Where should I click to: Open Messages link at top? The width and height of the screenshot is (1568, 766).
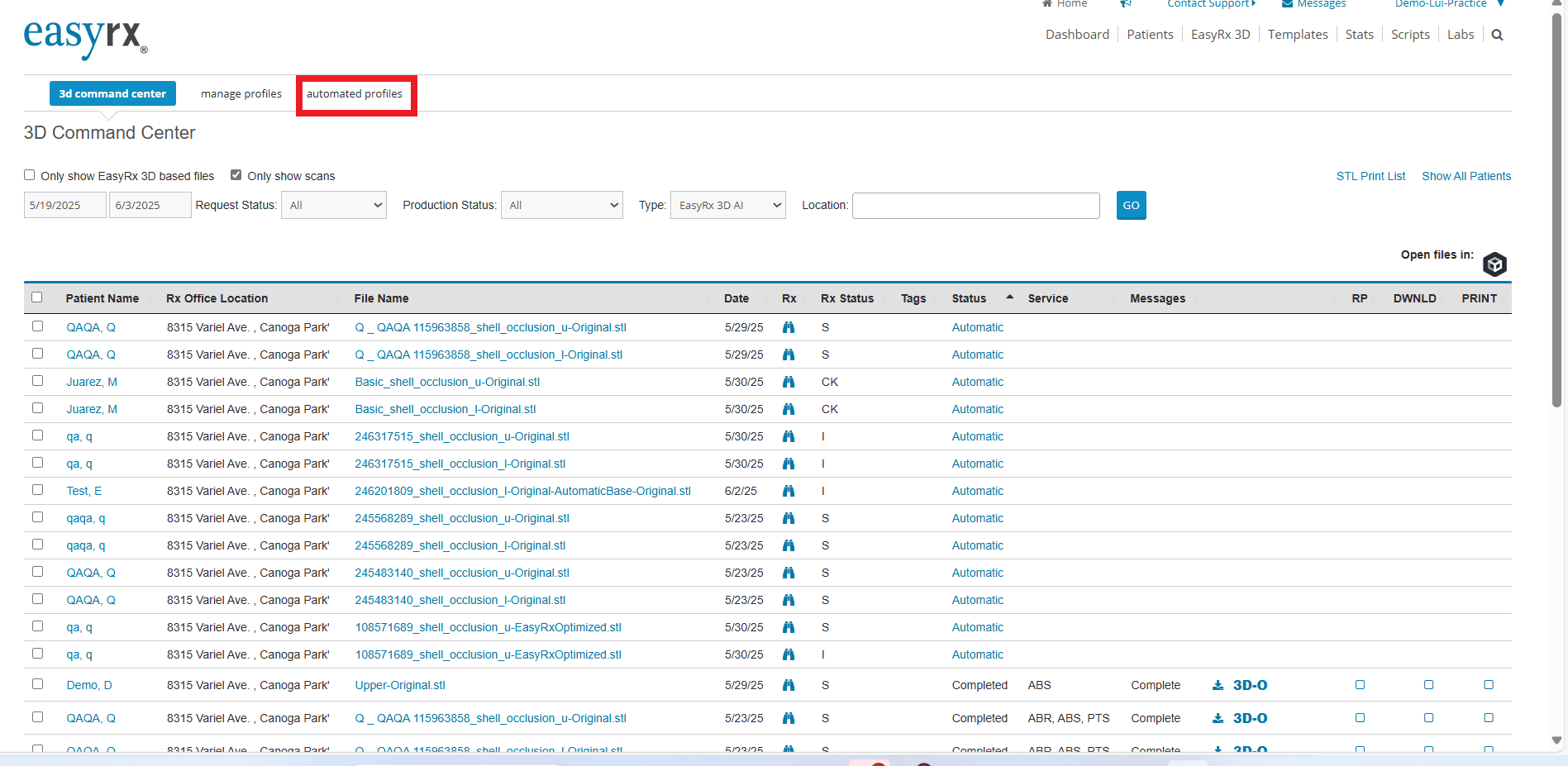(1314, 4)
